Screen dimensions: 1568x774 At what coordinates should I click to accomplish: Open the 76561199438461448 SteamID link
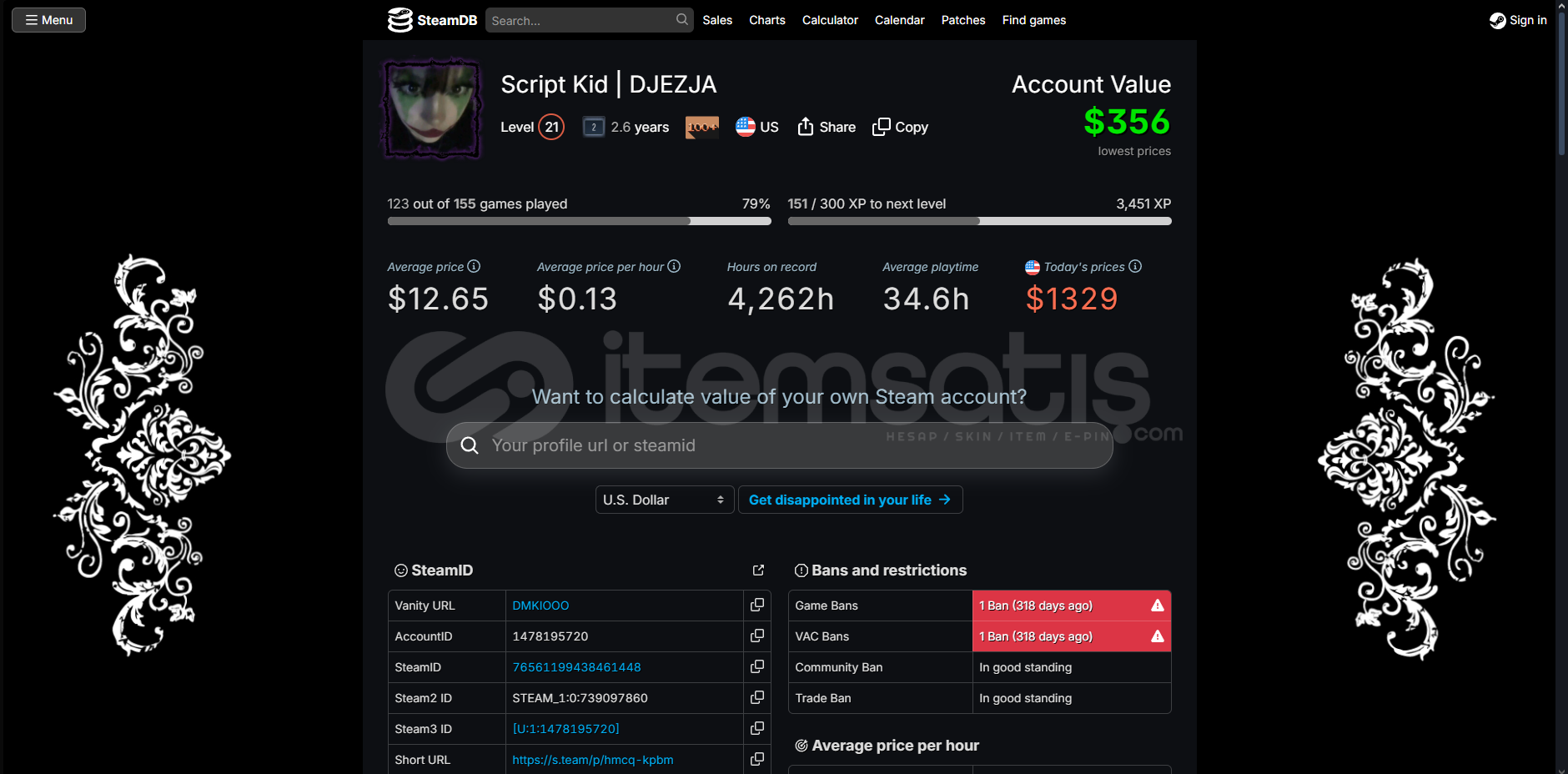click(576, 667)
